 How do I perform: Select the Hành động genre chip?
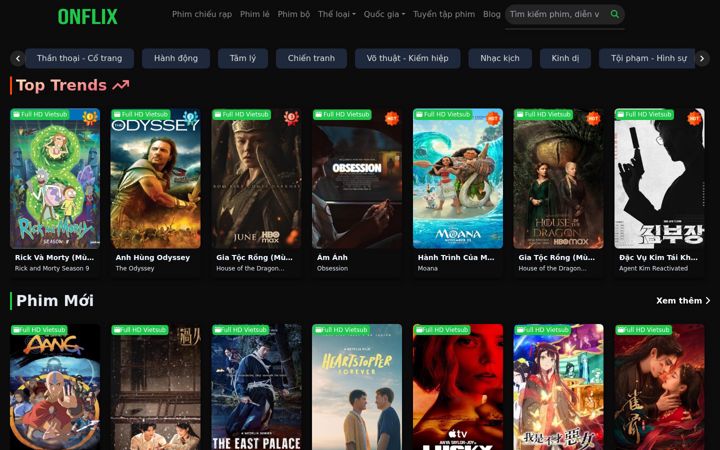(x=176, y=58)
